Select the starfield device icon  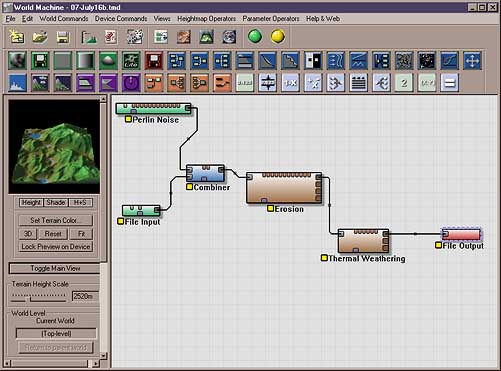427,61
